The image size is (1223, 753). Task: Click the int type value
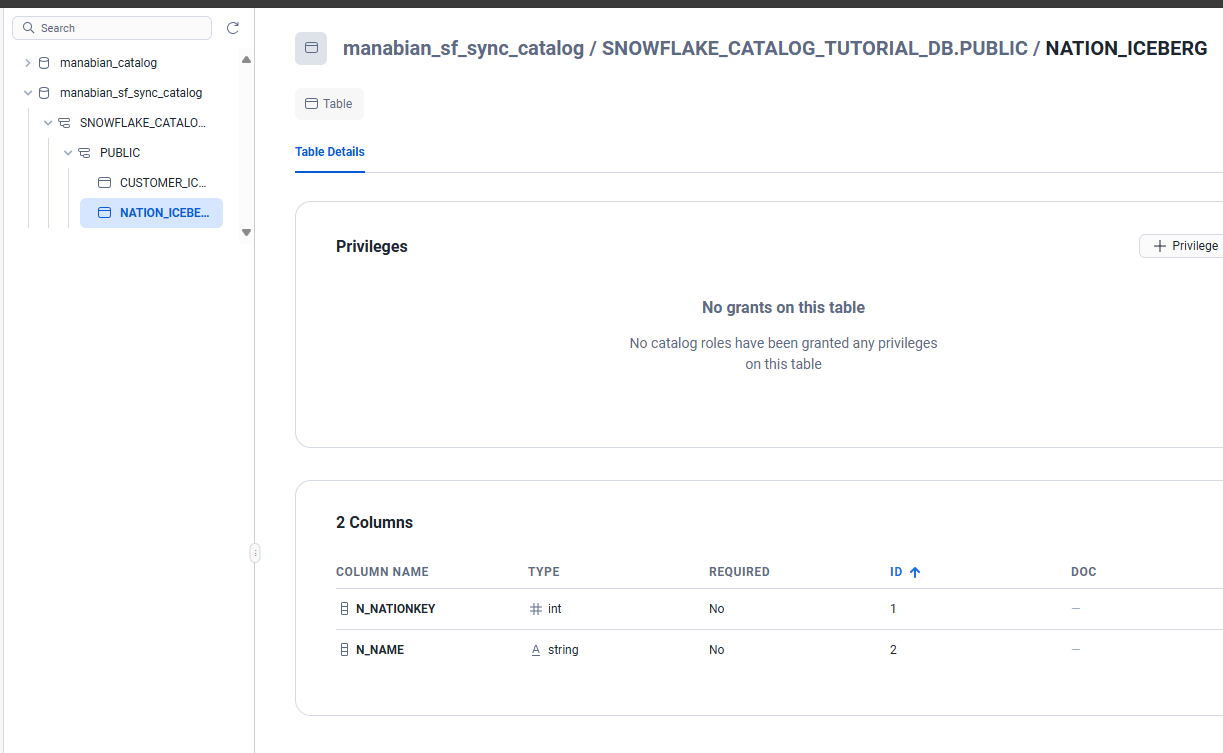click(x=555, y=609)
